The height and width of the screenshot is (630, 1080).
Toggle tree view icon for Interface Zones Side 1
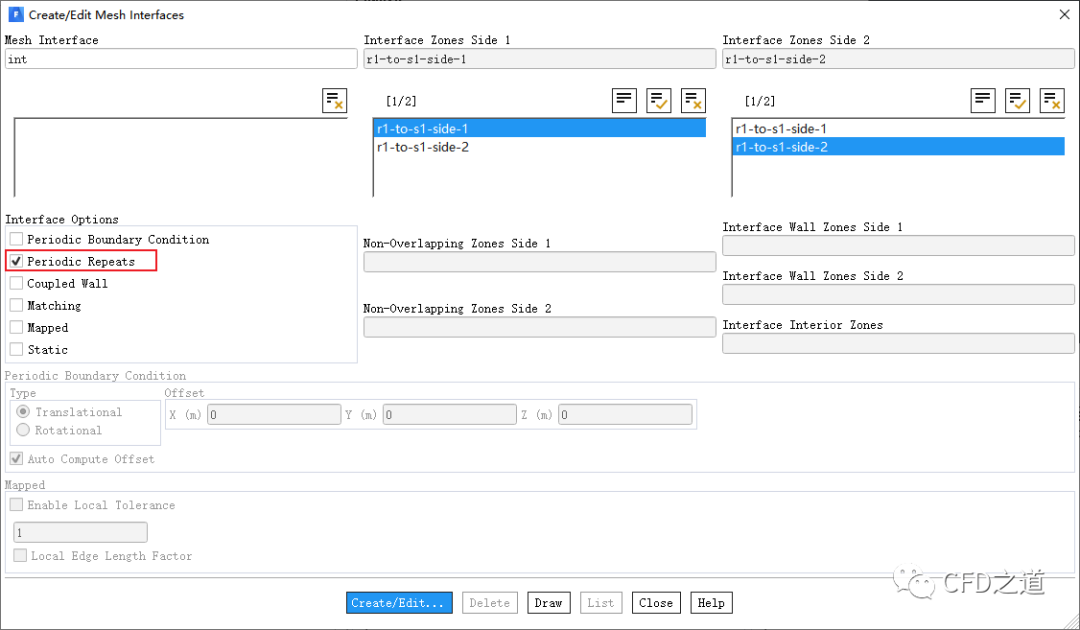pos(625,100)
